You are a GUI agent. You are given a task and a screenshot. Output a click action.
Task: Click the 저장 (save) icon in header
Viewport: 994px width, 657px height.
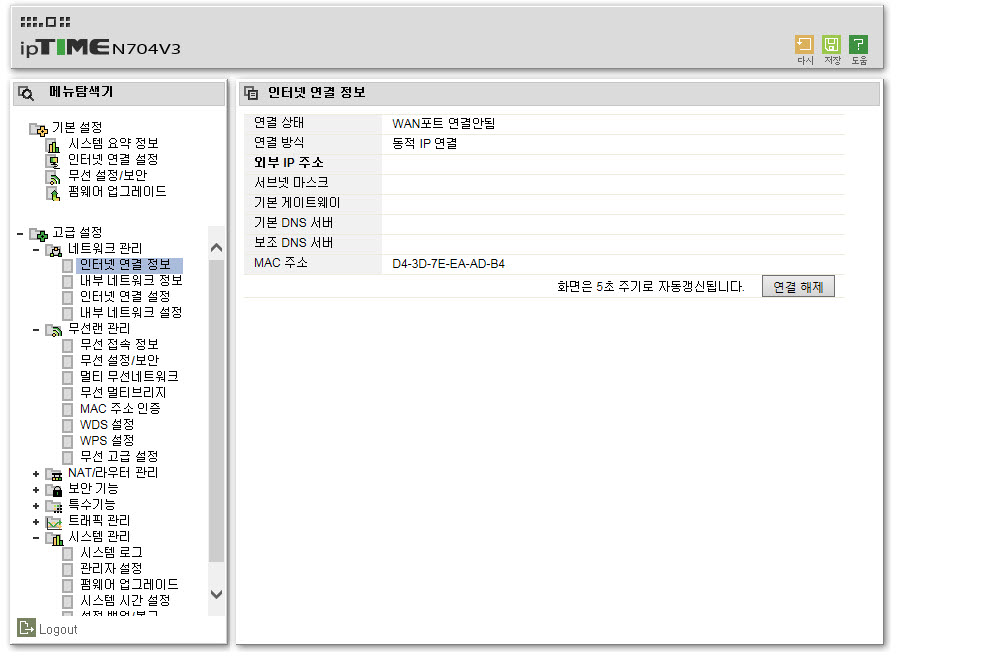point(831,44)
